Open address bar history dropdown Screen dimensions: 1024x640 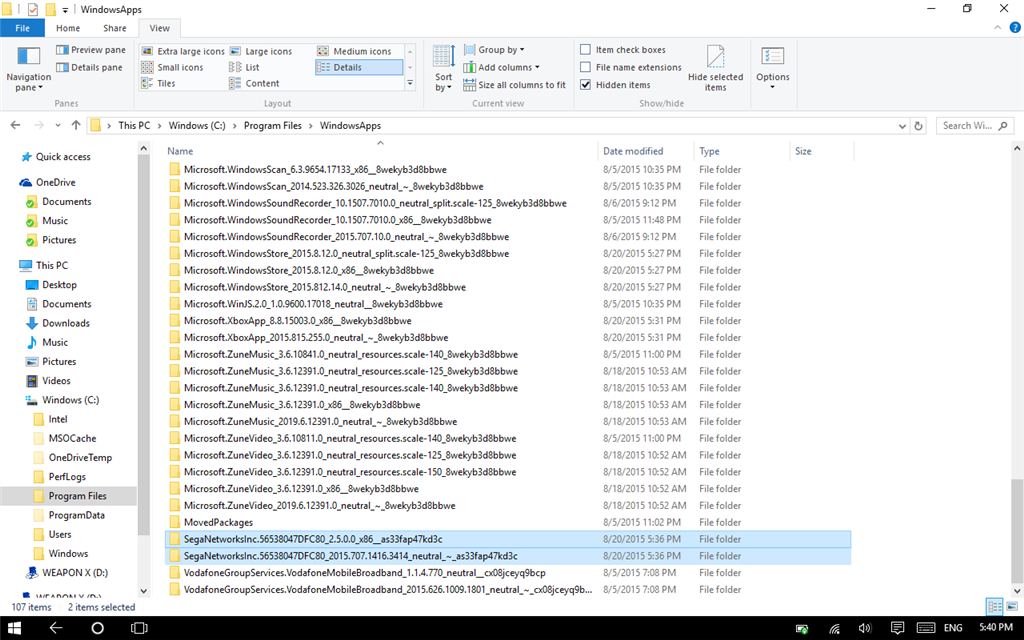click(902, 126)
